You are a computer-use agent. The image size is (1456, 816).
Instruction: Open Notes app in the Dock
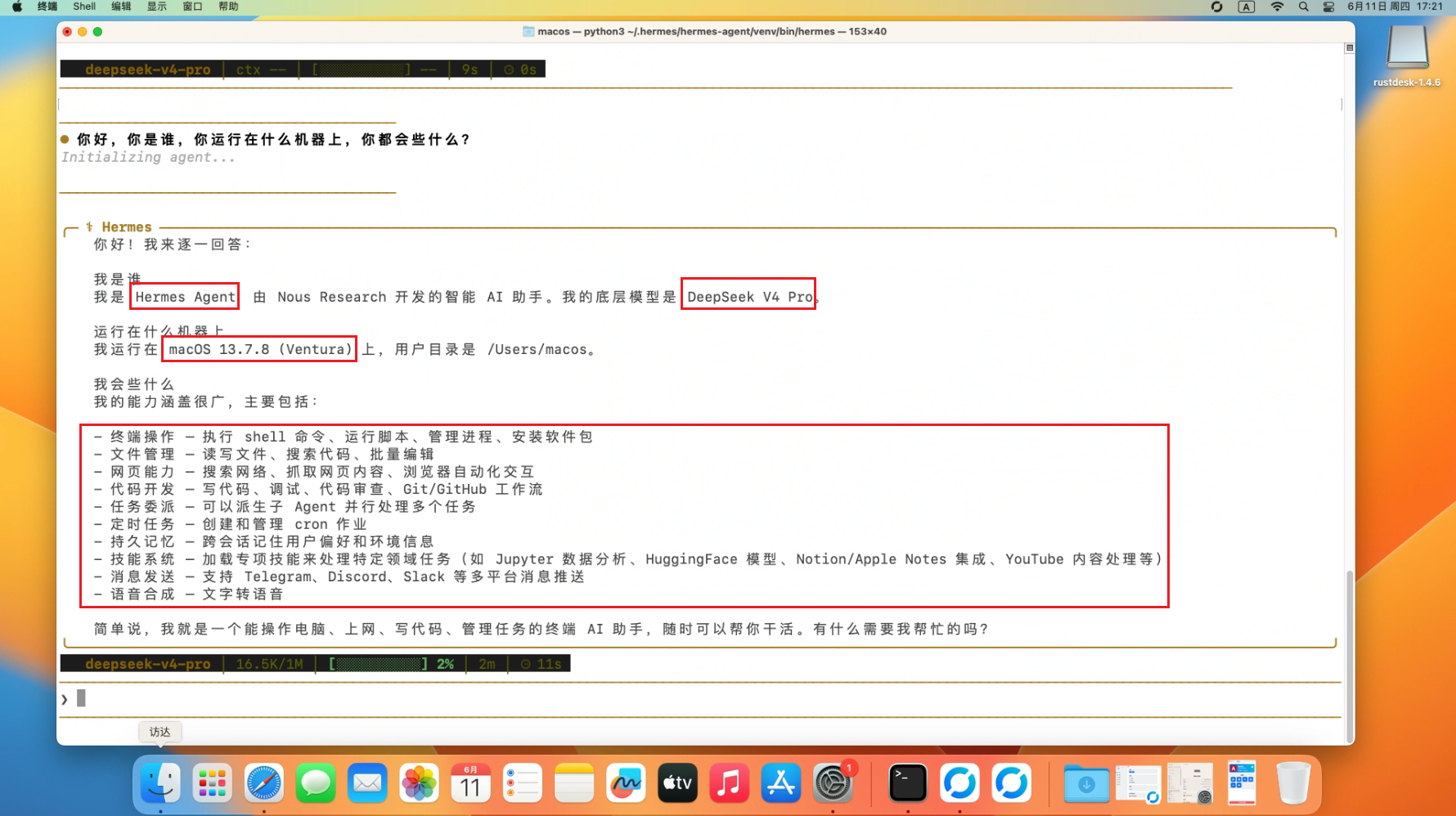pos(574,783)
